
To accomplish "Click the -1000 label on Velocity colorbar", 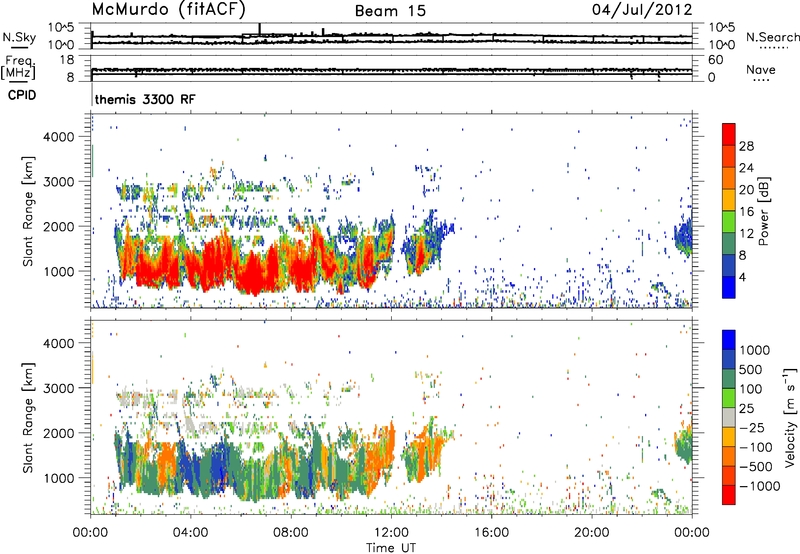I will coord(759,486).
